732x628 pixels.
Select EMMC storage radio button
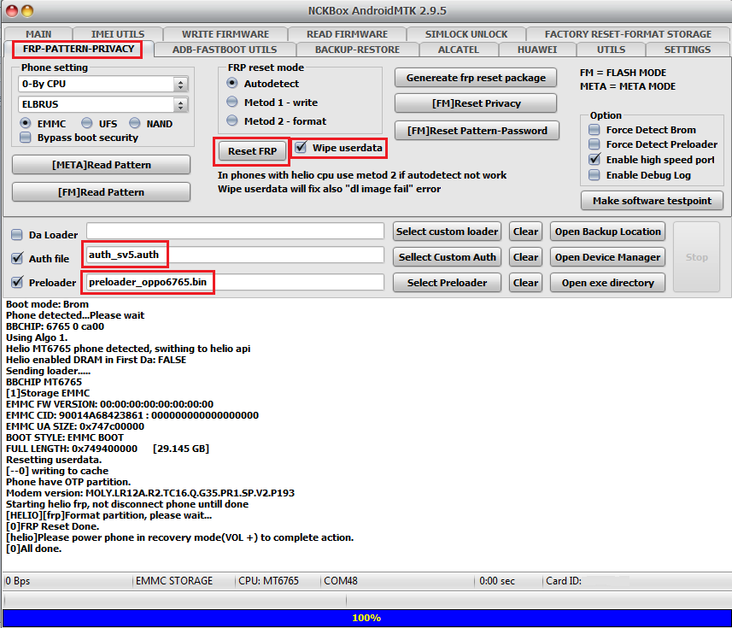pyautogui.click(x=25, y=123)
